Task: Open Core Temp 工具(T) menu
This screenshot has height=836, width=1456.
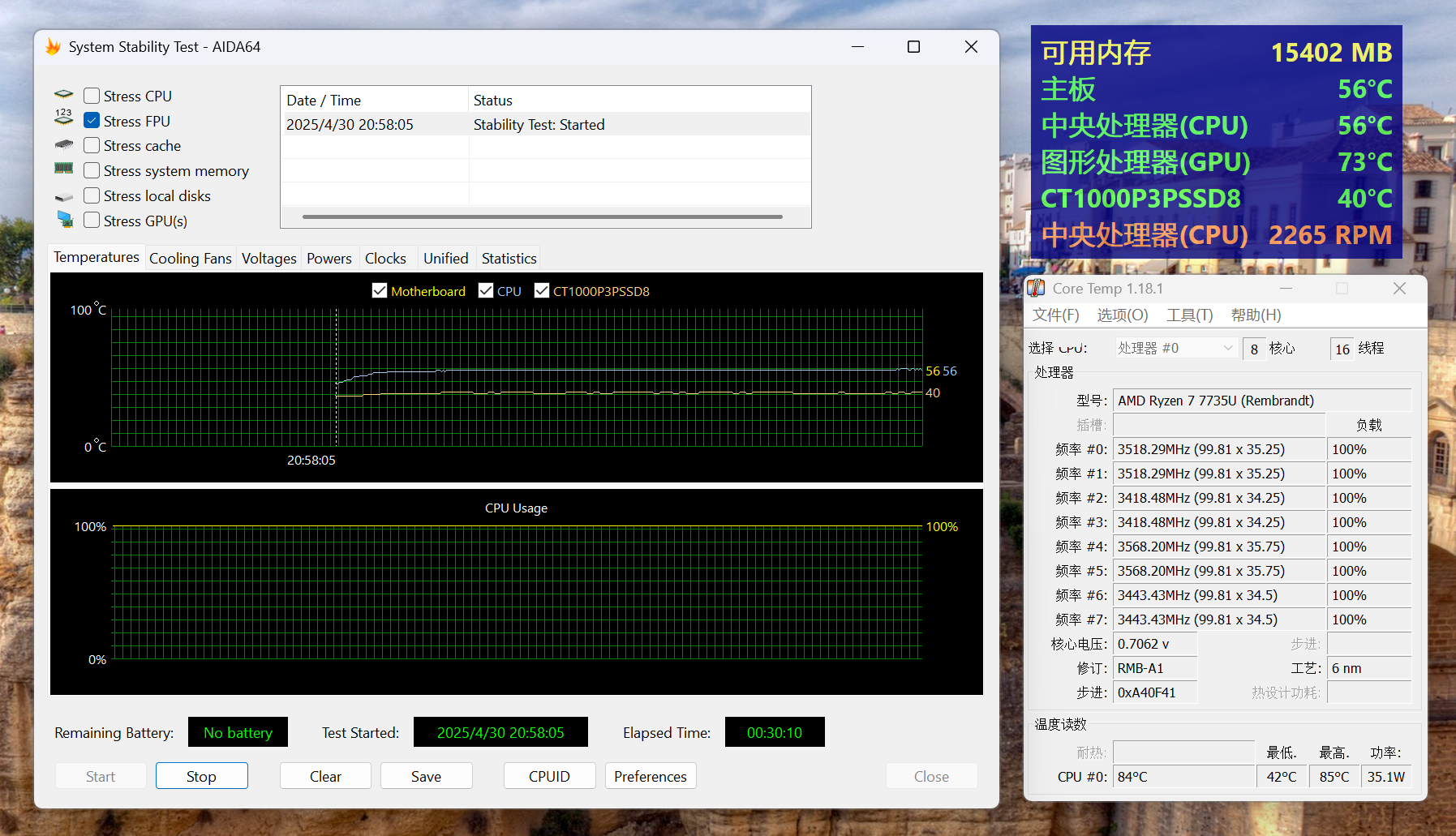Action: pos(1189,315)
